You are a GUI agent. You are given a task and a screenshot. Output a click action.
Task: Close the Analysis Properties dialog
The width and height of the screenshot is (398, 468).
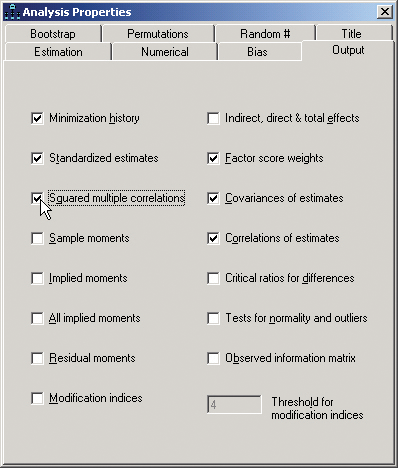(384, 12)
